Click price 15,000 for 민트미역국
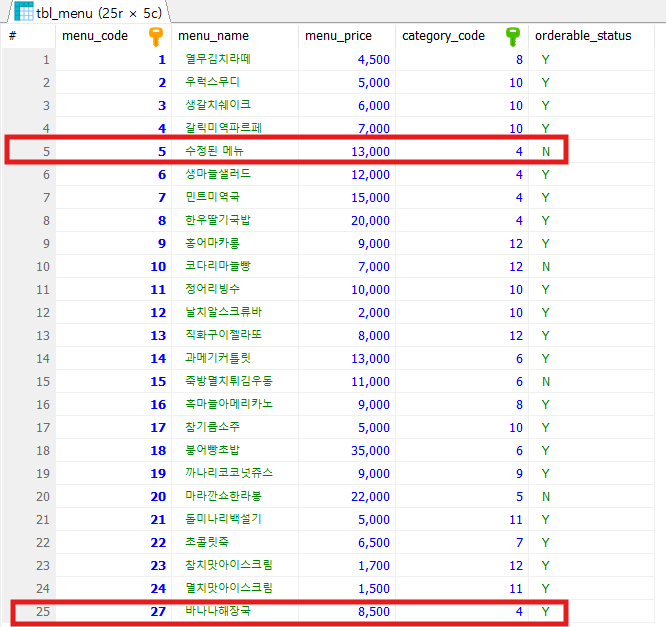 click(x=370, y=198)
